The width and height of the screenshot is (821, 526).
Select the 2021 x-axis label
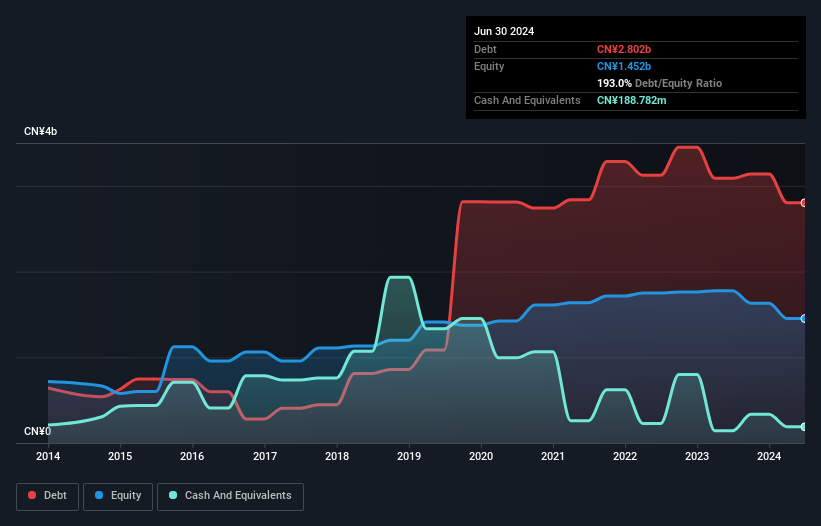pos(553,456)
